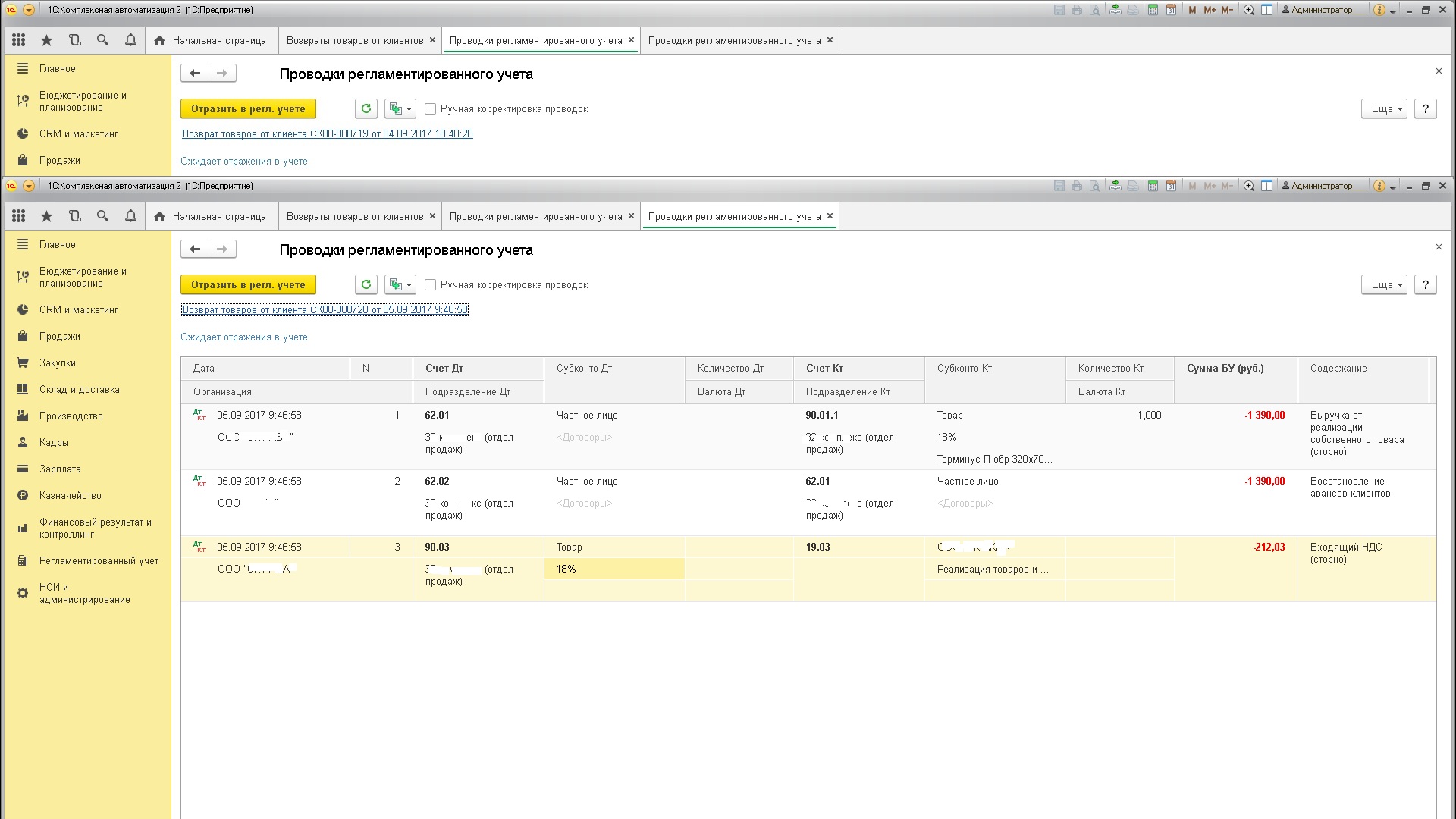The image size is (1456, 819).
Task: Open Казначейство section in sidebar
Action: click(x=70, y=495)
